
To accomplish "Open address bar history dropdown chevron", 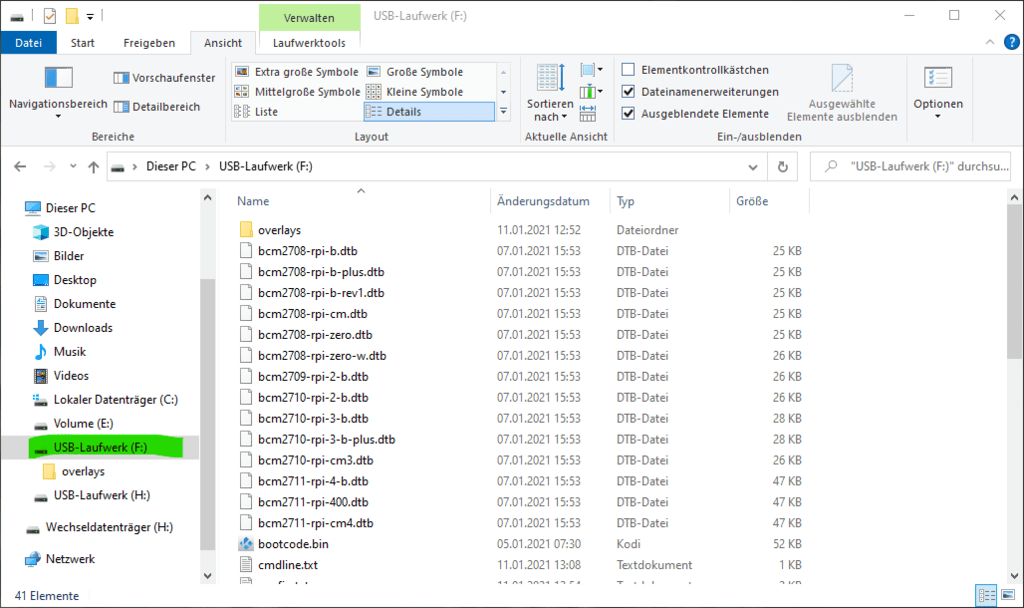I will click(755, 166).
